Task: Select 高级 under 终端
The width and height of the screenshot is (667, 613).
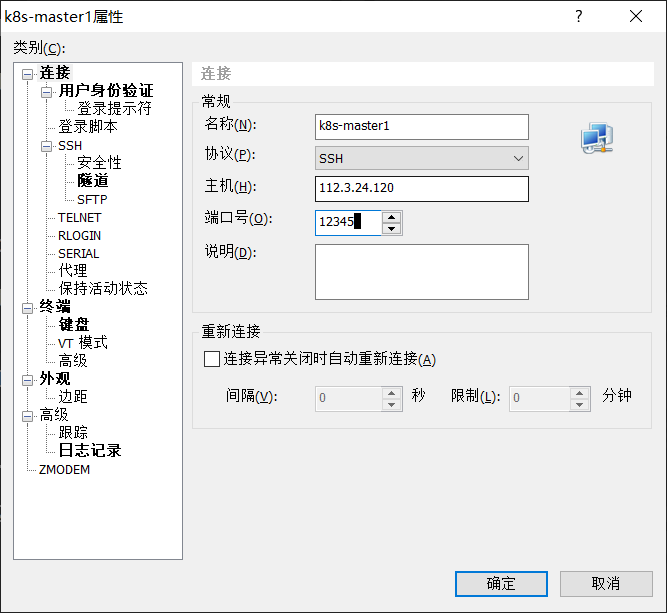Action: tap(73, 361)
